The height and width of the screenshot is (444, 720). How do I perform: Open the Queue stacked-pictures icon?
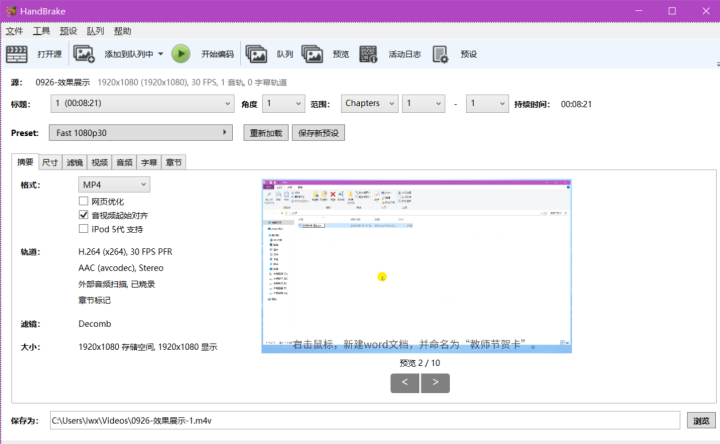click(256, 54)
